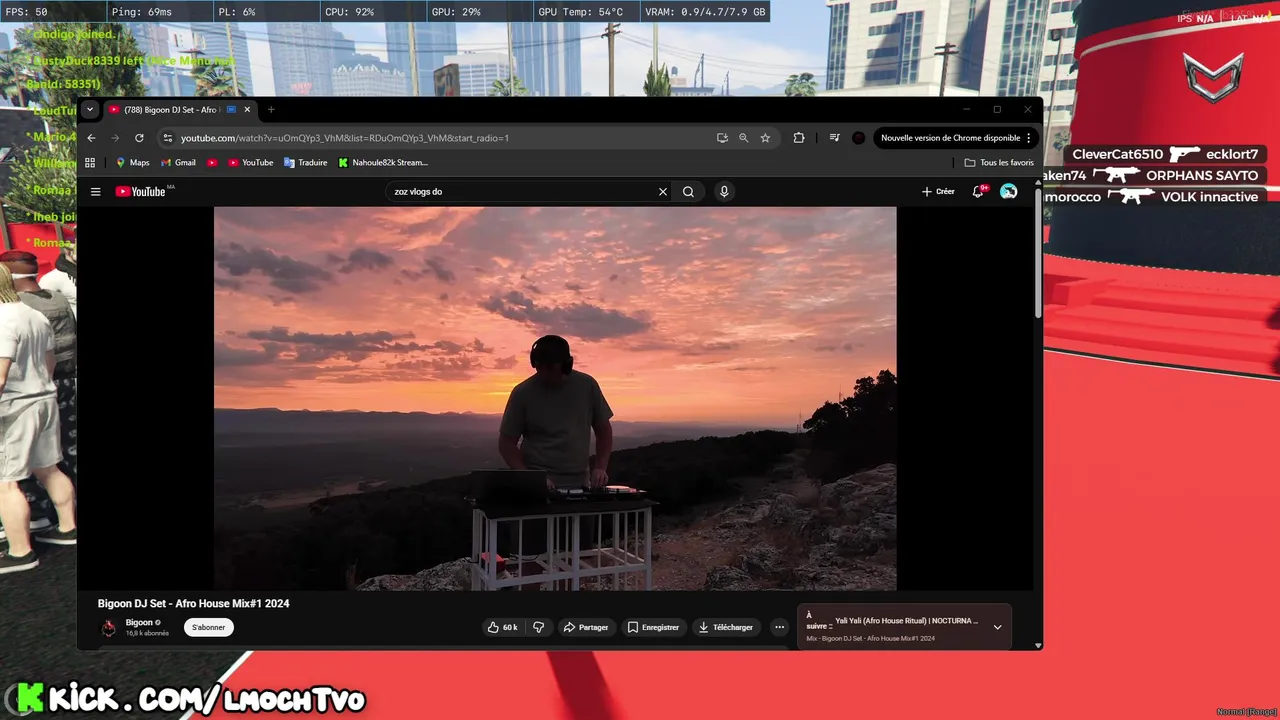Click the Enregistrer button
The width and height of the screenshot is (1280, 720).
coord(653,627)
